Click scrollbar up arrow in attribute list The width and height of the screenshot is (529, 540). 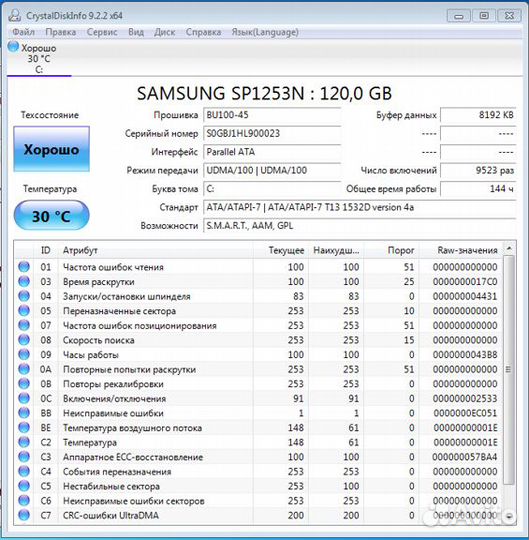[x=509, y=248]
